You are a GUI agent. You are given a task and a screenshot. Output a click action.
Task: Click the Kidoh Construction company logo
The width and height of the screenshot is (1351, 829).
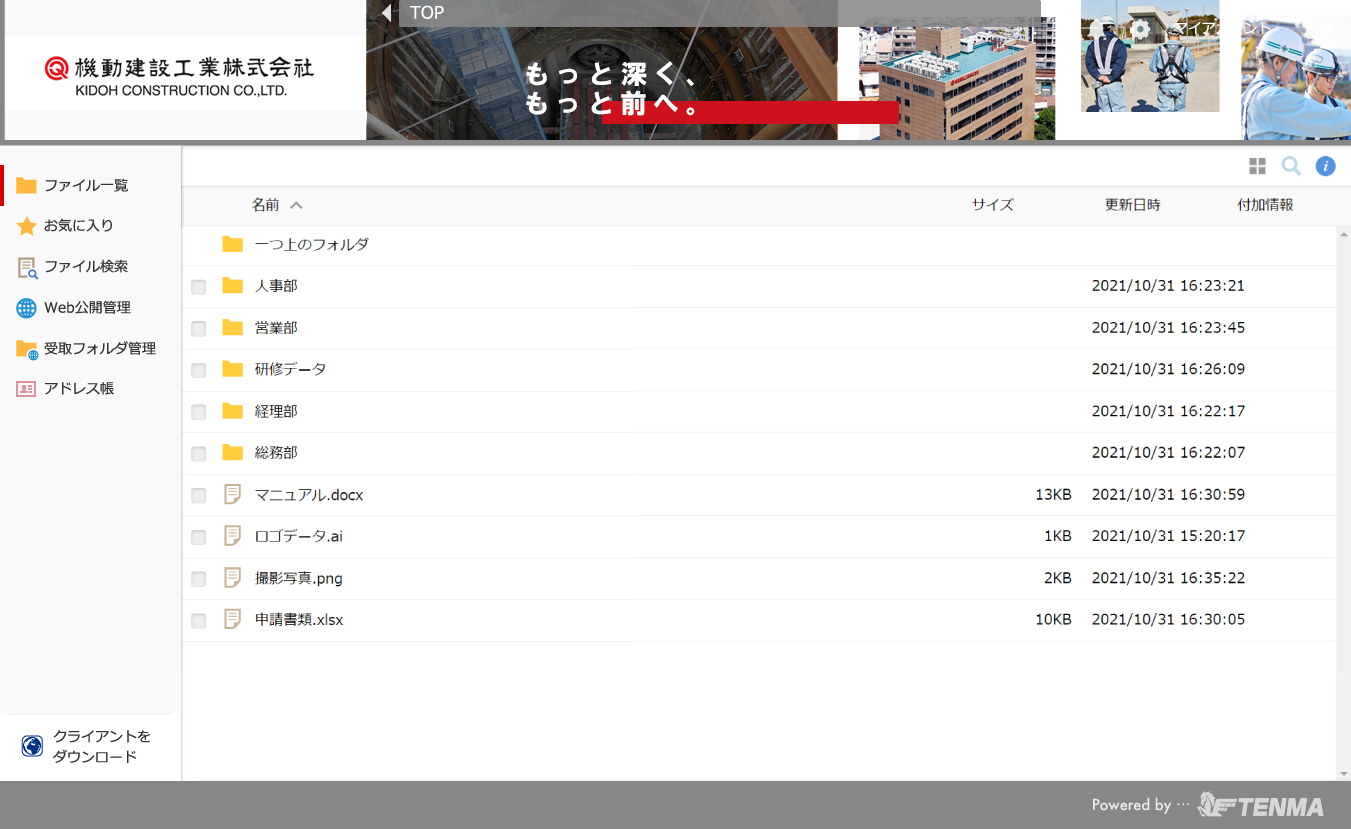coord(180,75)
